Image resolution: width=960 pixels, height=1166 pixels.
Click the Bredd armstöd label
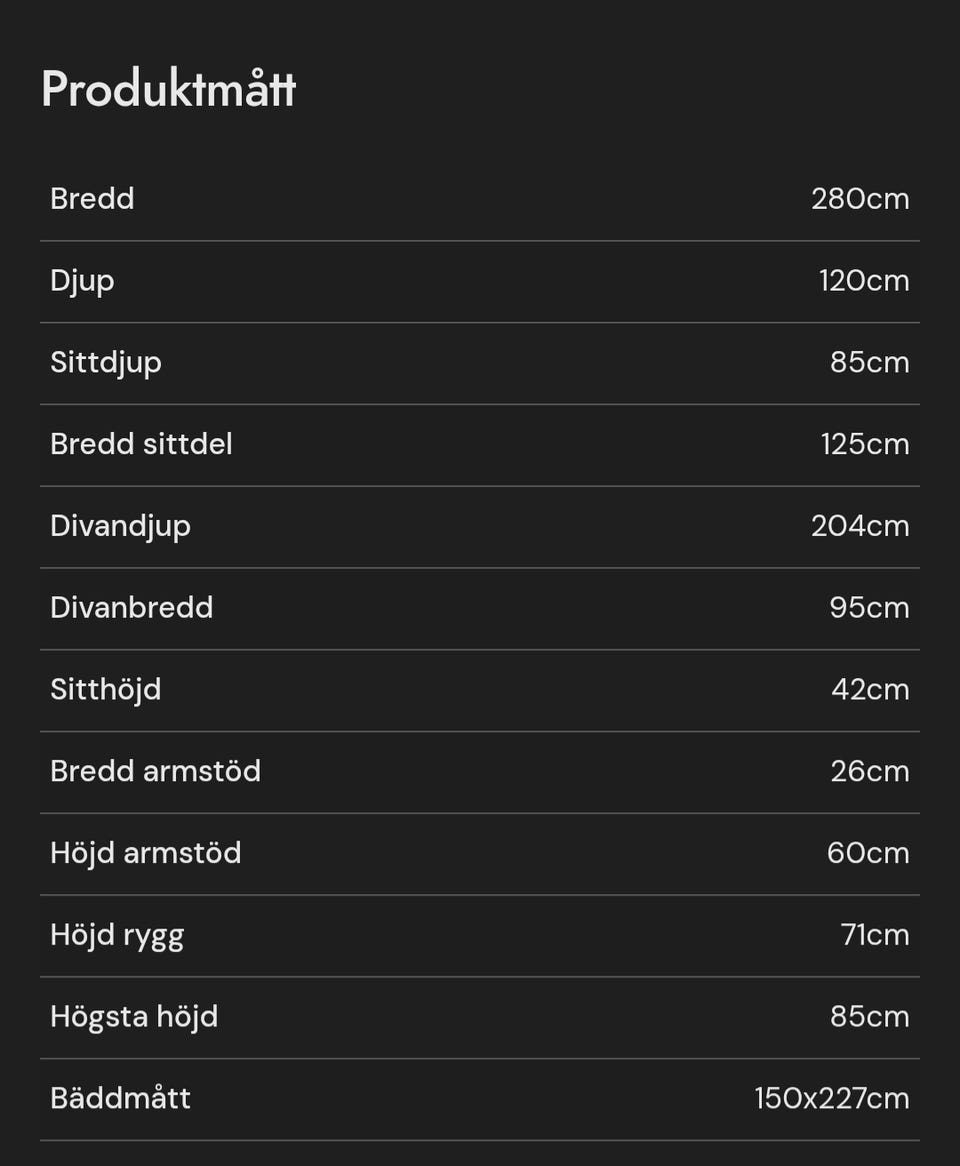point(155,771)
